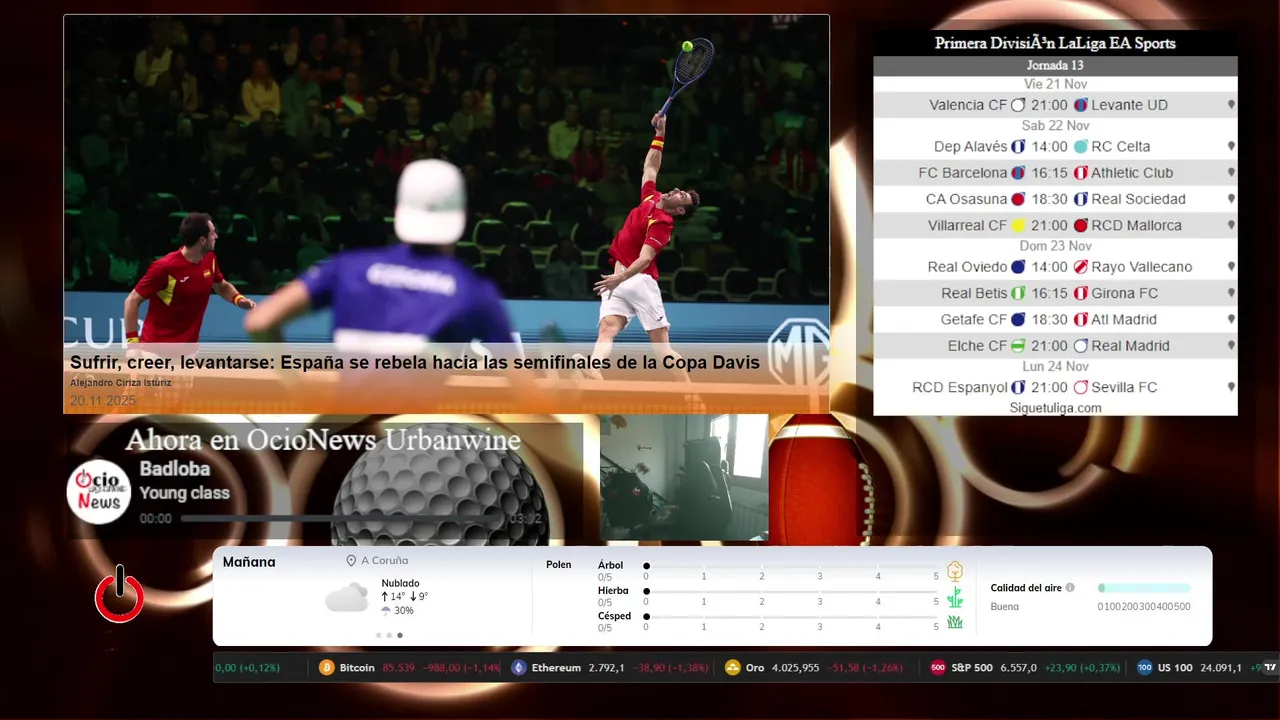Click the map pin on FC Barcelona row
Image resolution: width=1280 pixels, height=720 pixels.
(x=1231, y=173)
